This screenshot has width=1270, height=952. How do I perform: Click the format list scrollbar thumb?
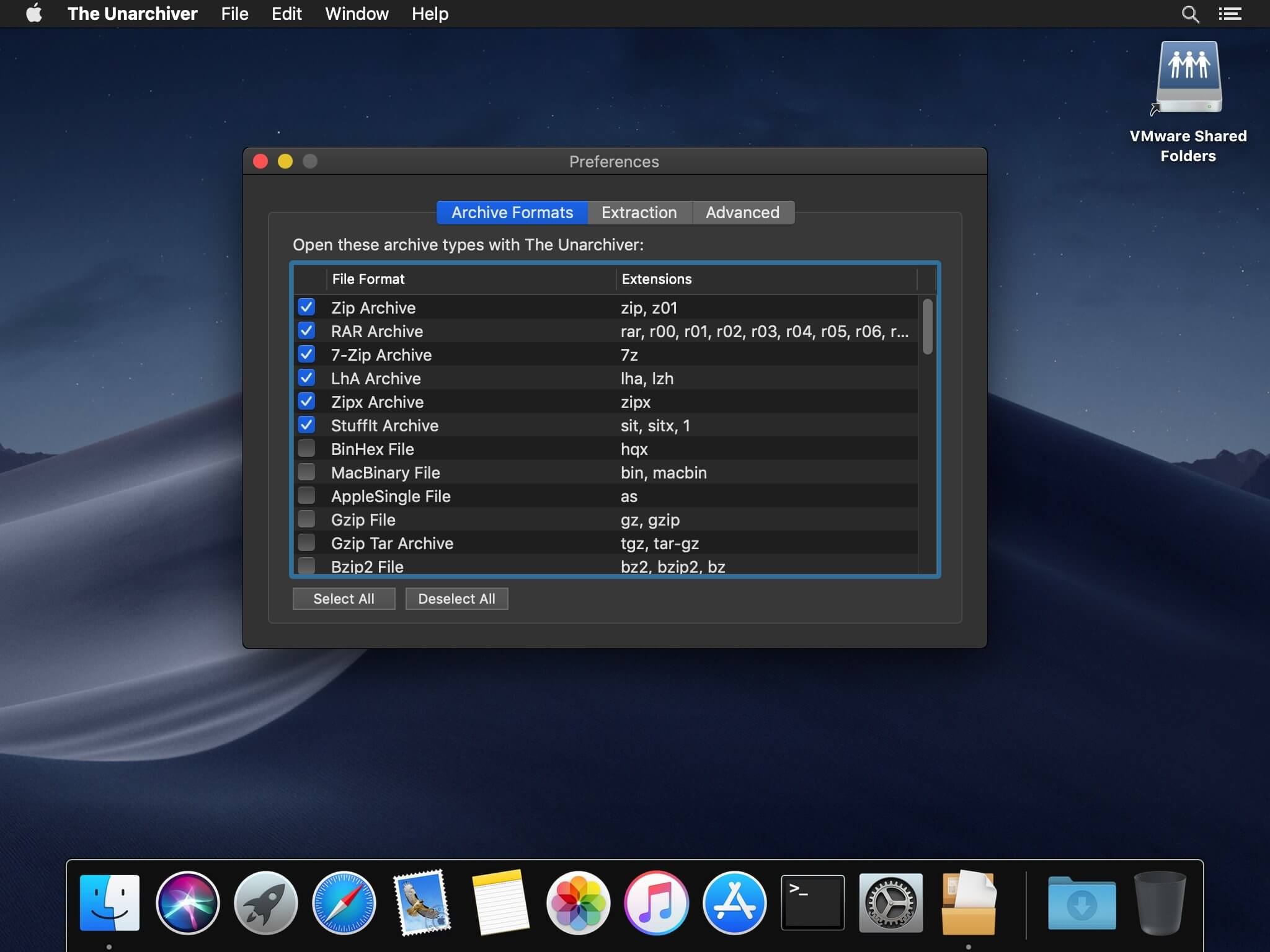pos(928,327)
